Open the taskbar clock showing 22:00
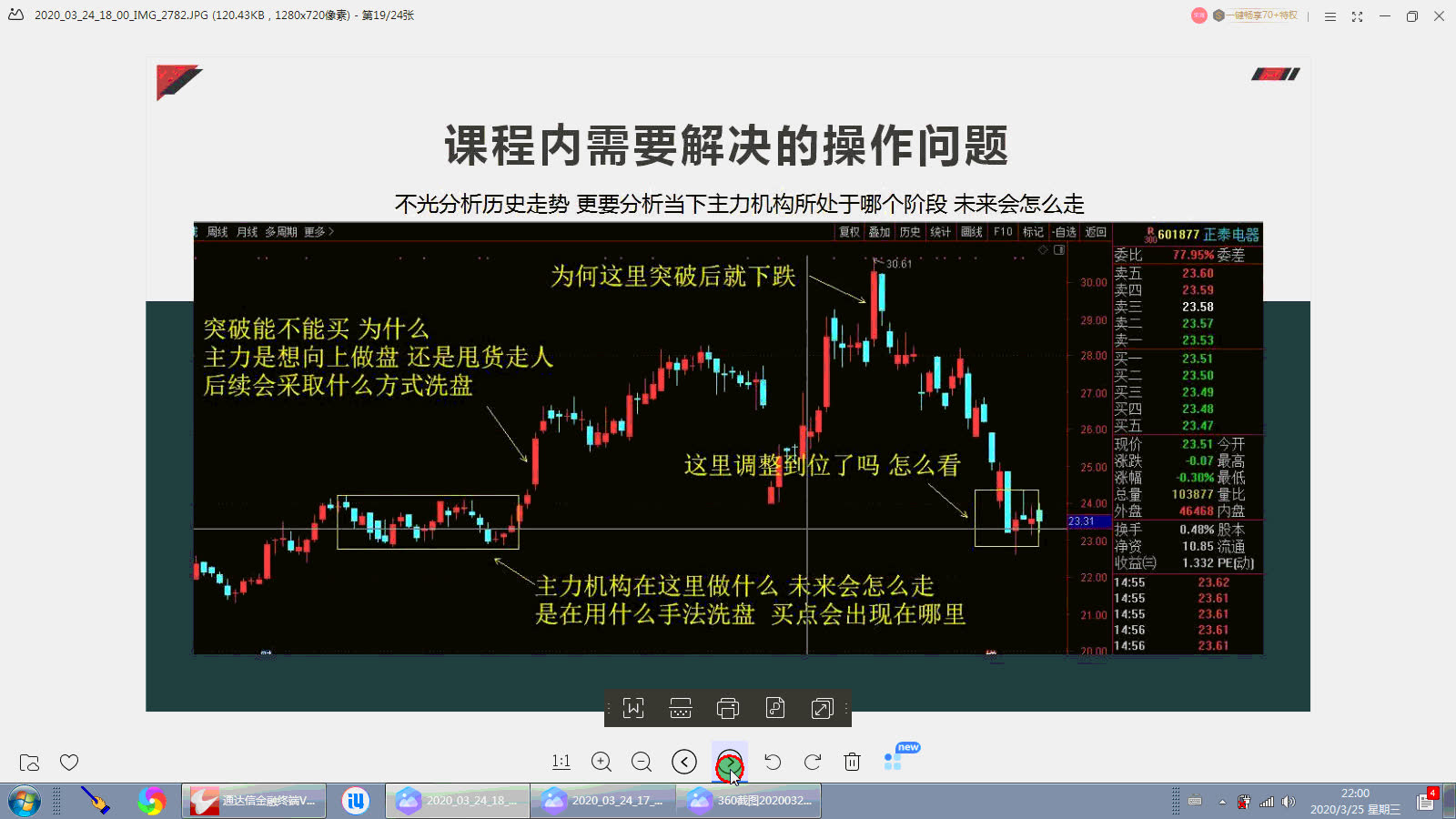Viewport: 1456px width, 819px height. 1355,801
